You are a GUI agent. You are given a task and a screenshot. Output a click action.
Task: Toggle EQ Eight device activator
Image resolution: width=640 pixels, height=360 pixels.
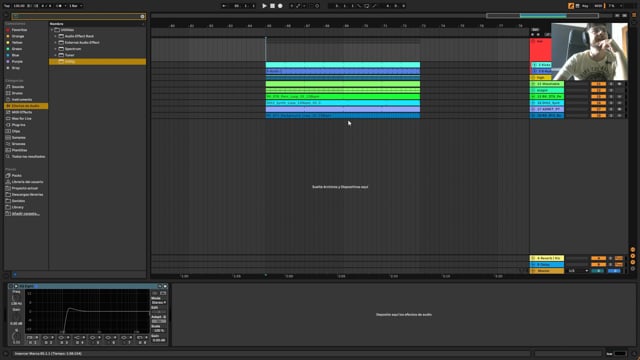pyautogui.click(x=11, y=286)
